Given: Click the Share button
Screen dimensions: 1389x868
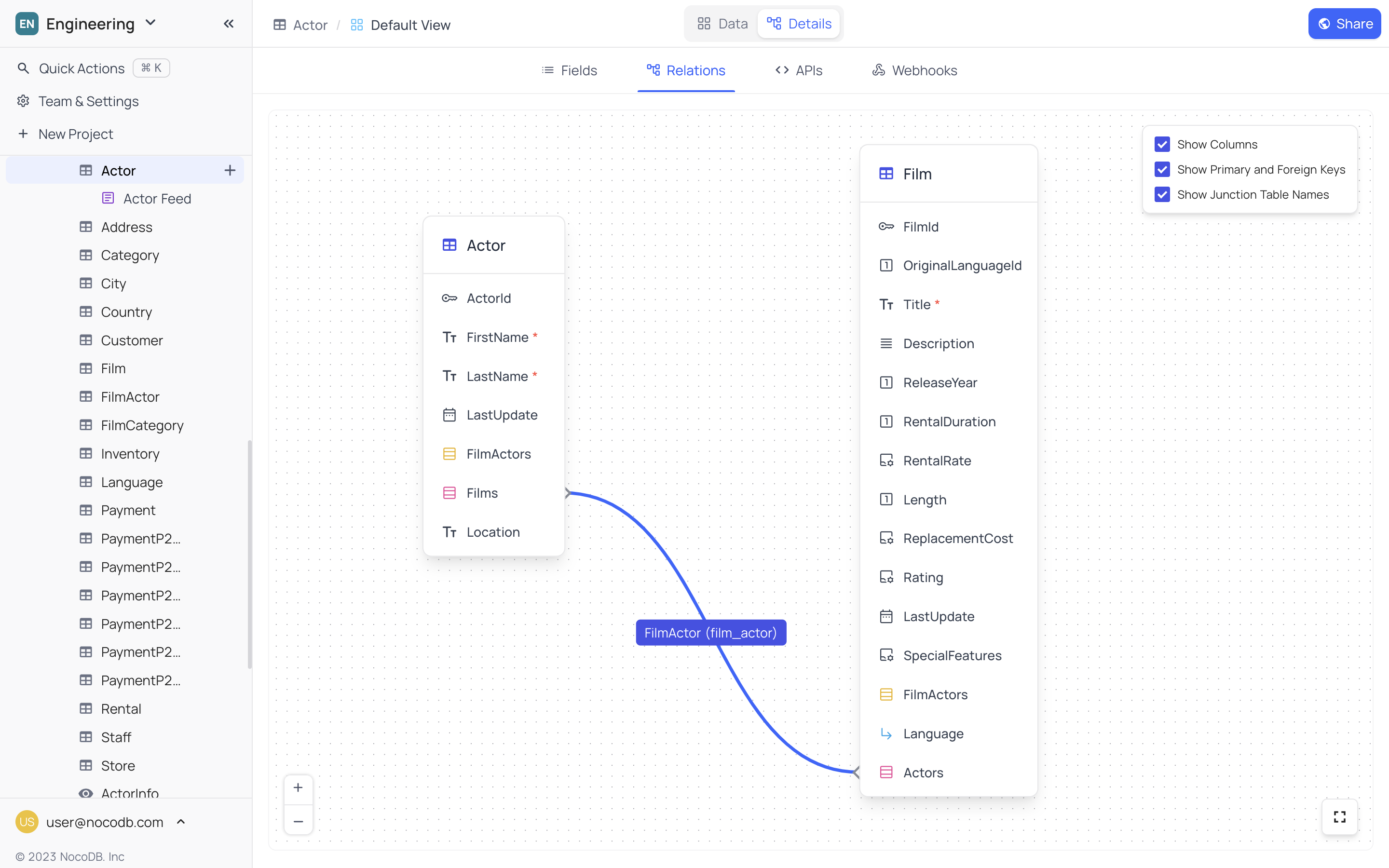Looking at the screenshot, I should [1344, 24].
